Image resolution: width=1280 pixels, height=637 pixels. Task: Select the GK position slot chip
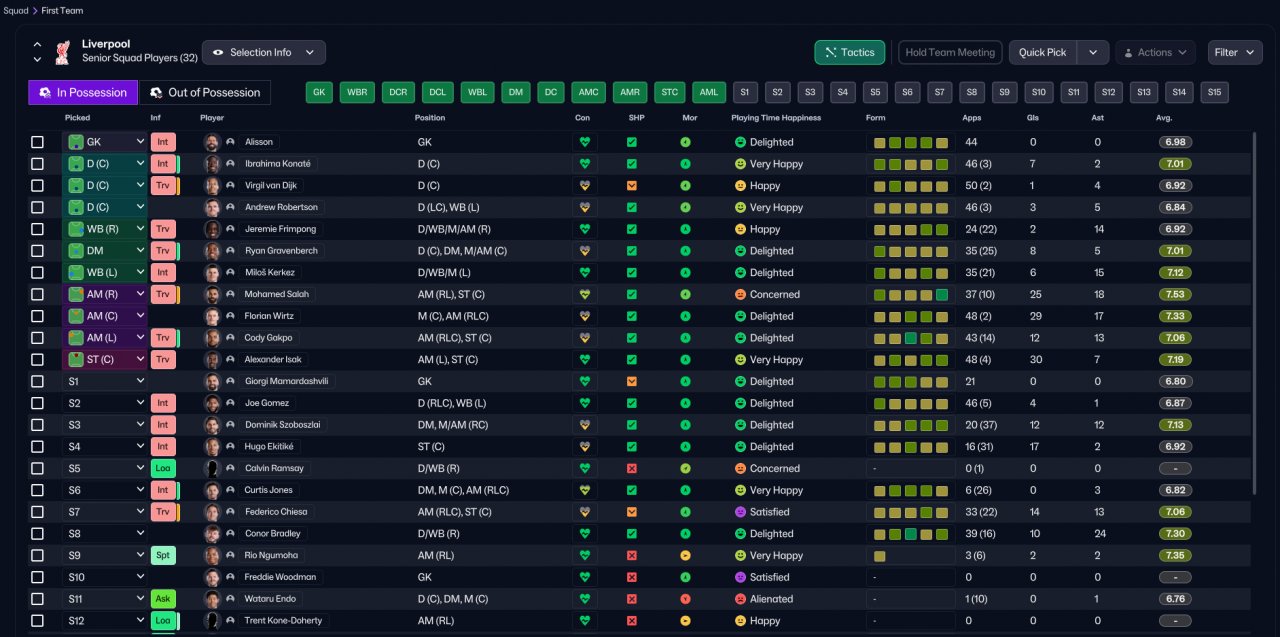[x=319, y=92]
